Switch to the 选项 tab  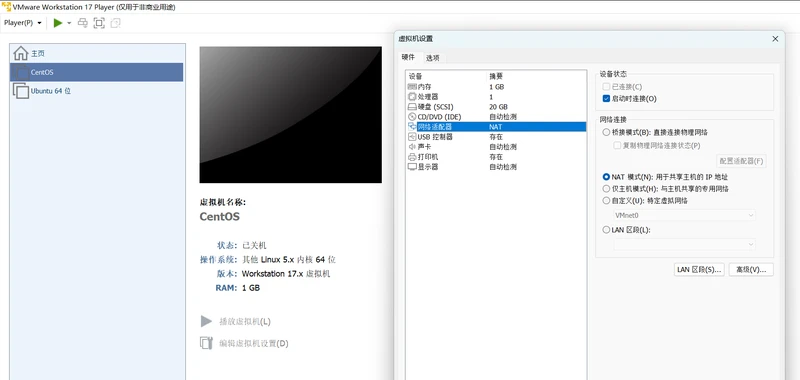point(433,58)
